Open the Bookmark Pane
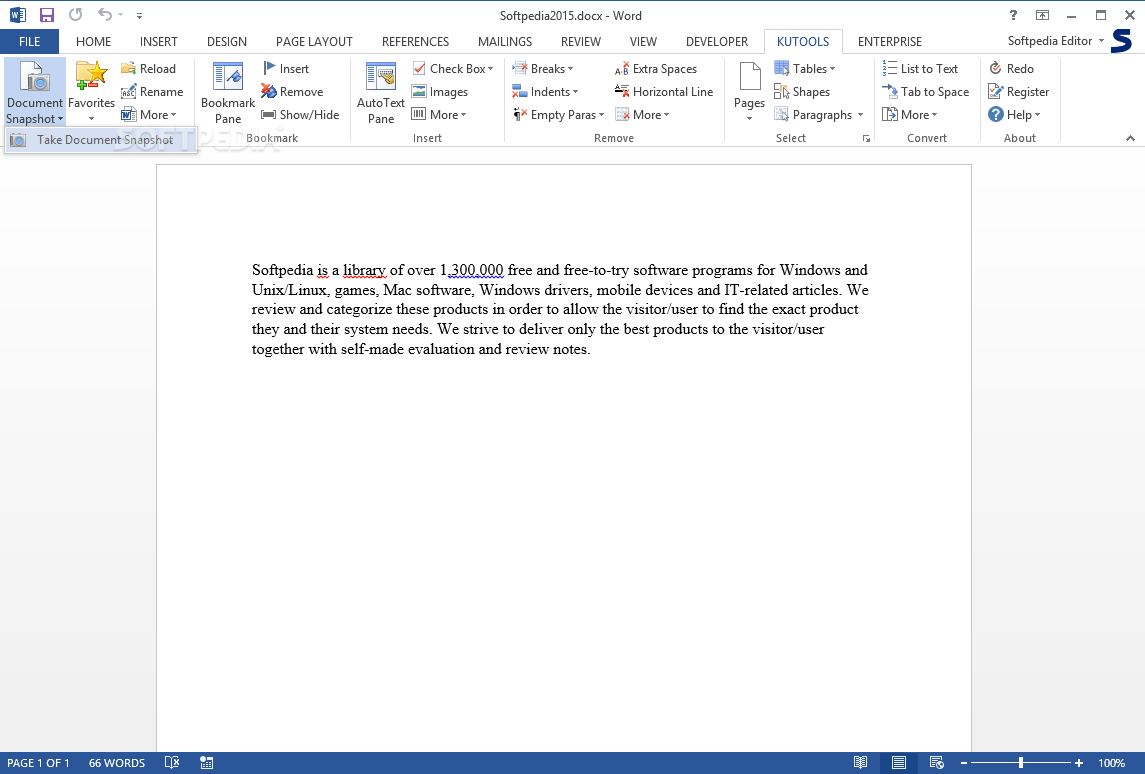The width and height of the screenshot is (1145, 774). pos(228,93)
